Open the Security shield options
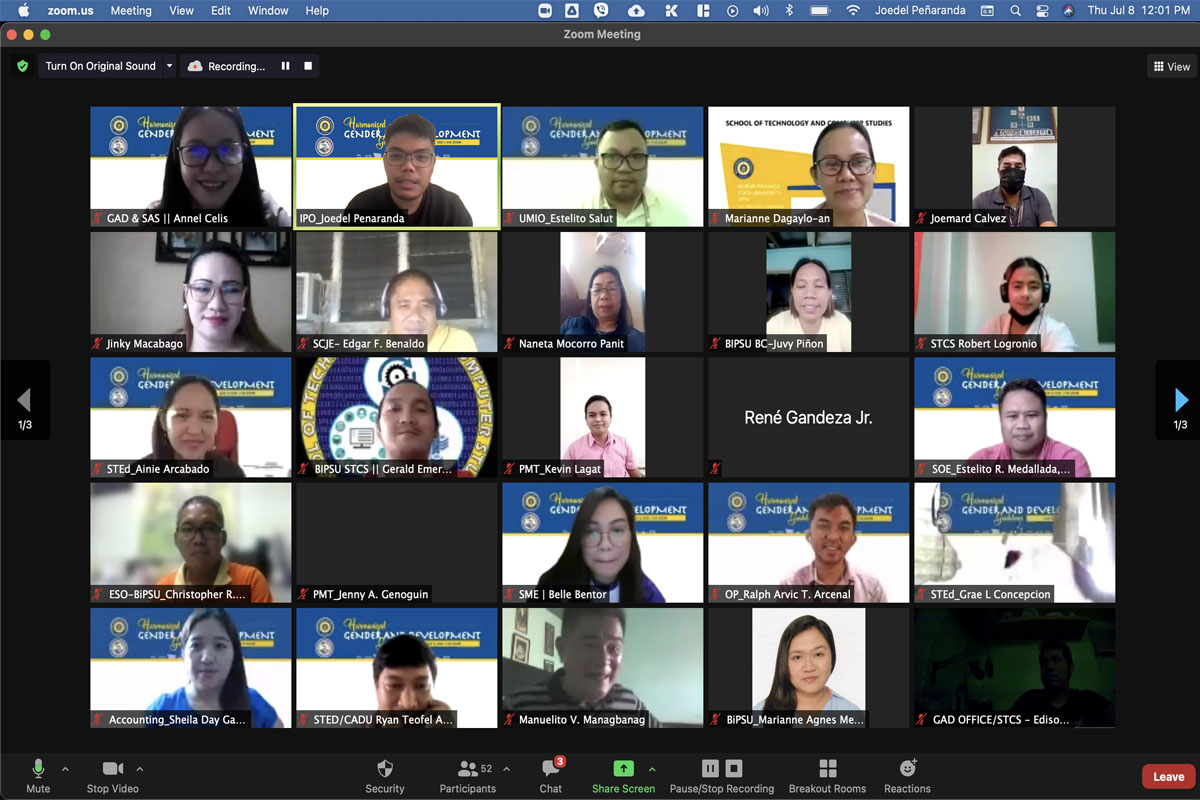 [384, 775]
